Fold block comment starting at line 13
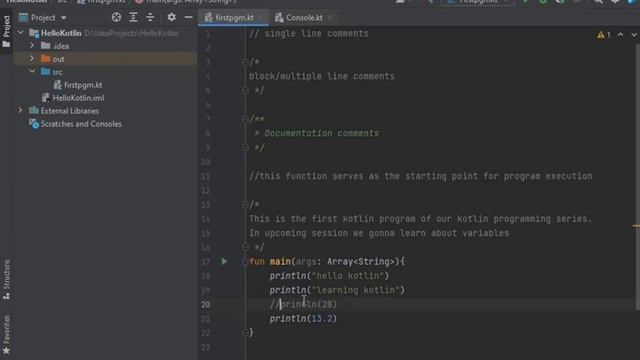 tap(245, 204)
